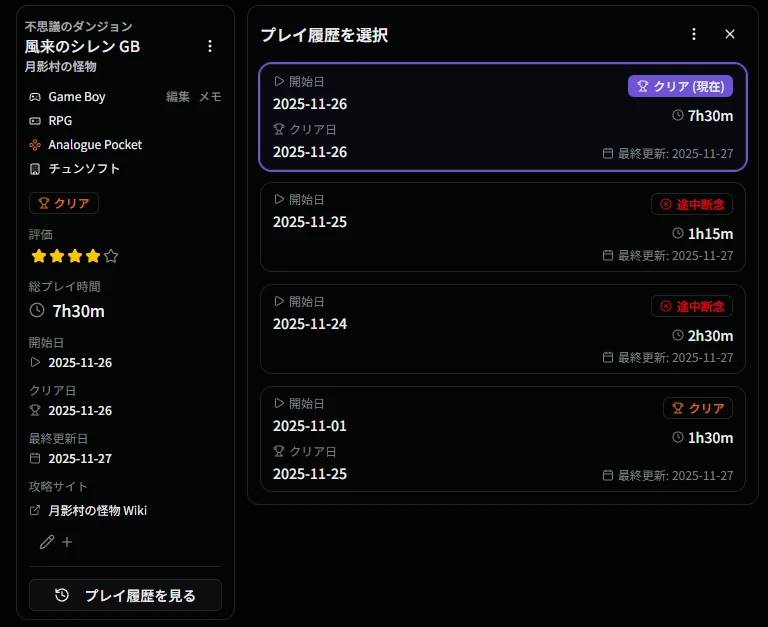The height and width of the screenshot is (627, 768).
Task: Click the 編集 edit link
Action: (x=177, y=97)
